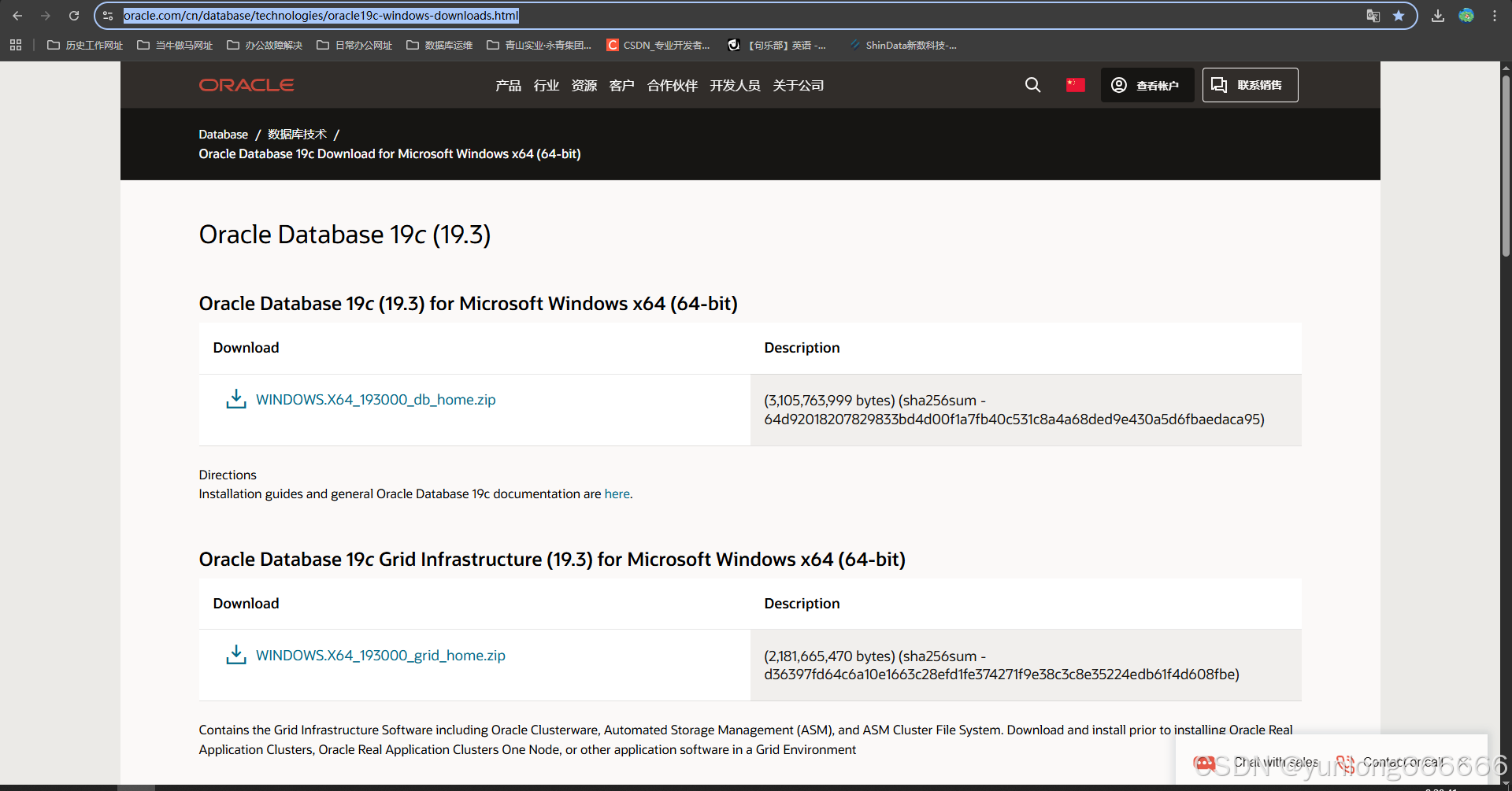Open the 办公故障解决 bookmark folder
1512x791 pixels.
click(265, 45)
